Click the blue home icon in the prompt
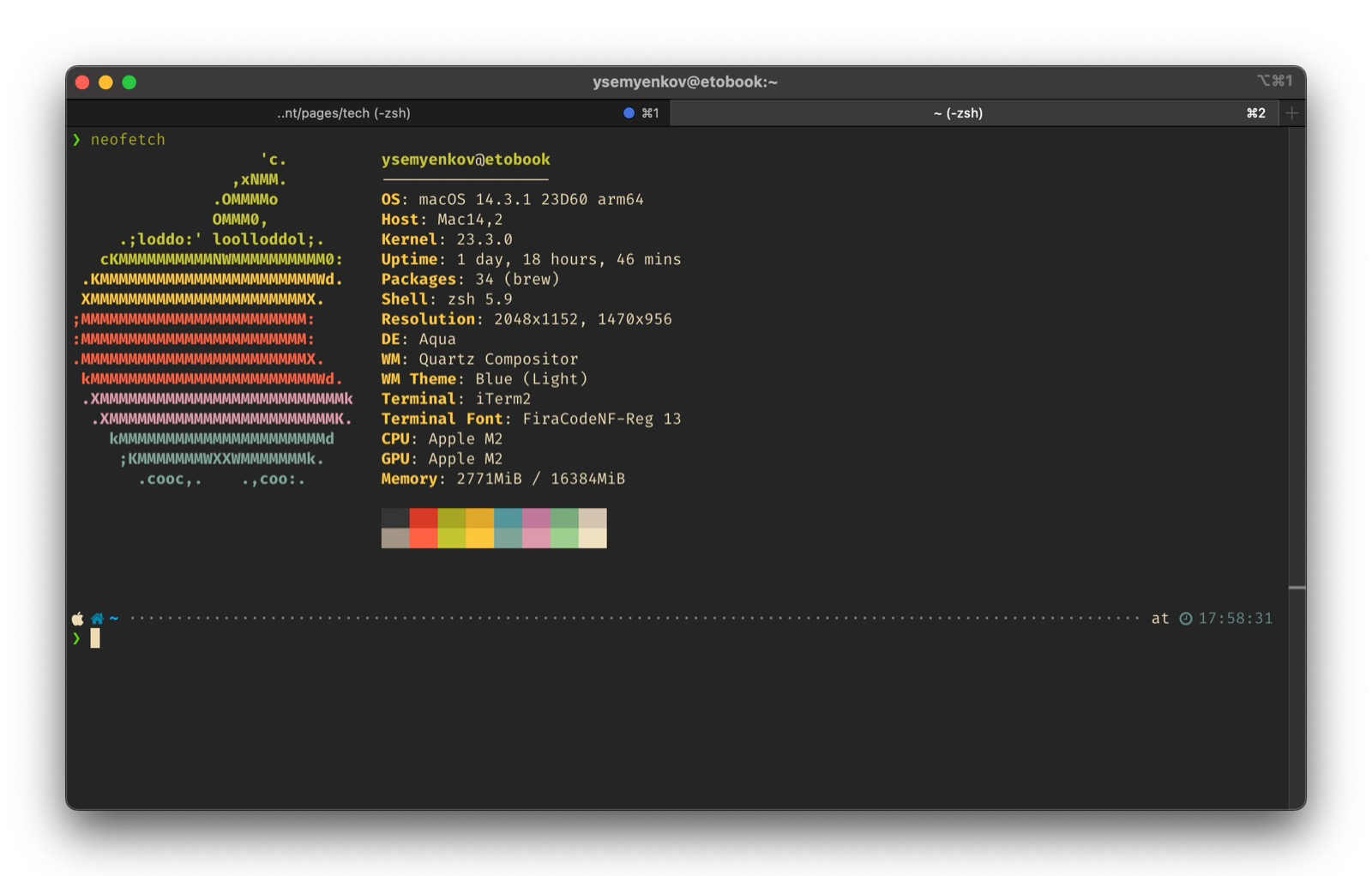The width and height of the screenshot is (1372, 876). point(97,619)
